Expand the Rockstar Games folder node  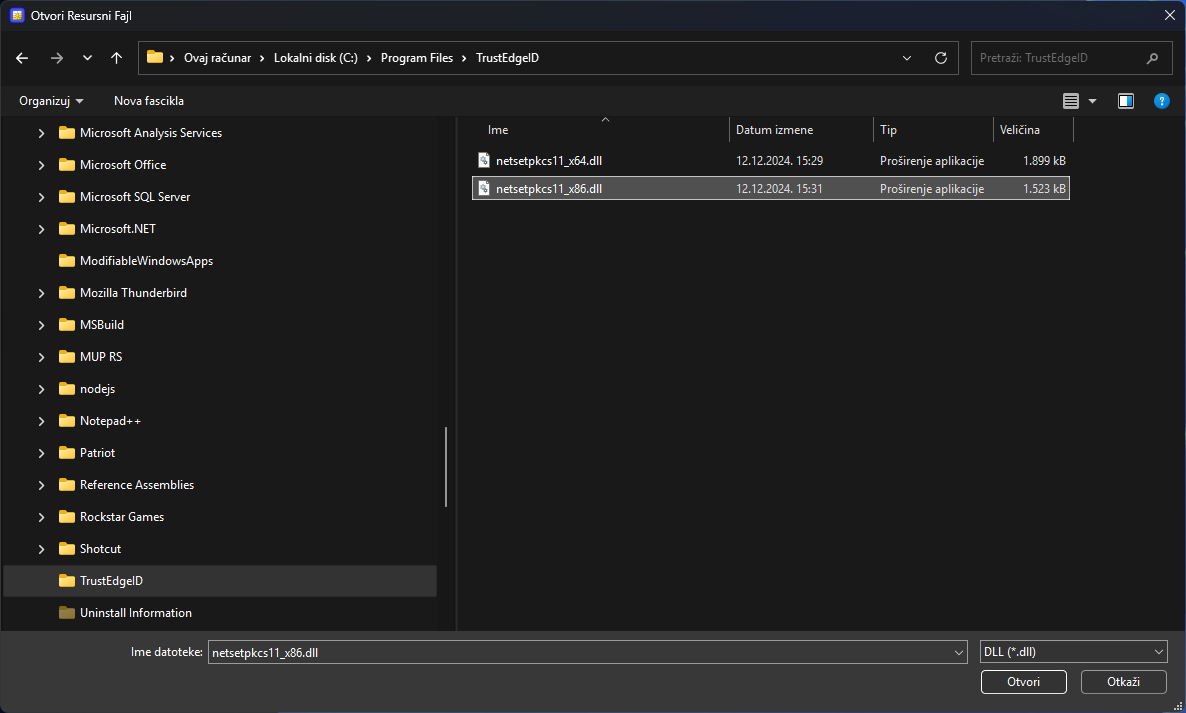pyautogui.click(x=42, y=517)
